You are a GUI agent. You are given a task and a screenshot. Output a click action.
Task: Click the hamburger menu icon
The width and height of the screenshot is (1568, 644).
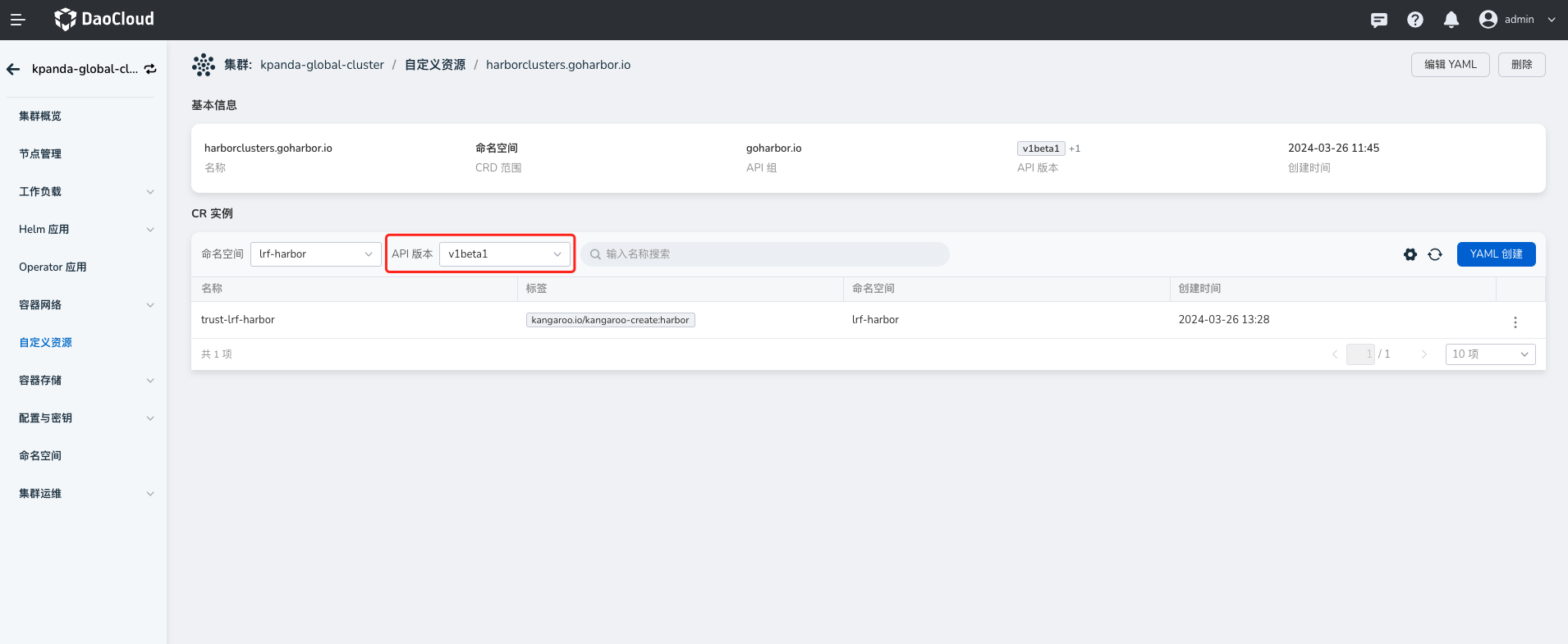click(17, 20)
